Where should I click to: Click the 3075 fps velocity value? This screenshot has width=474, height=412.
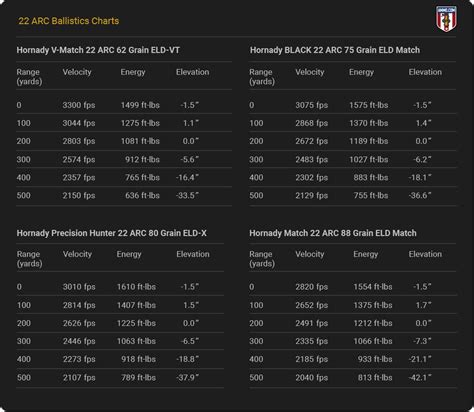pyautogui.click(x=312, y=105)
